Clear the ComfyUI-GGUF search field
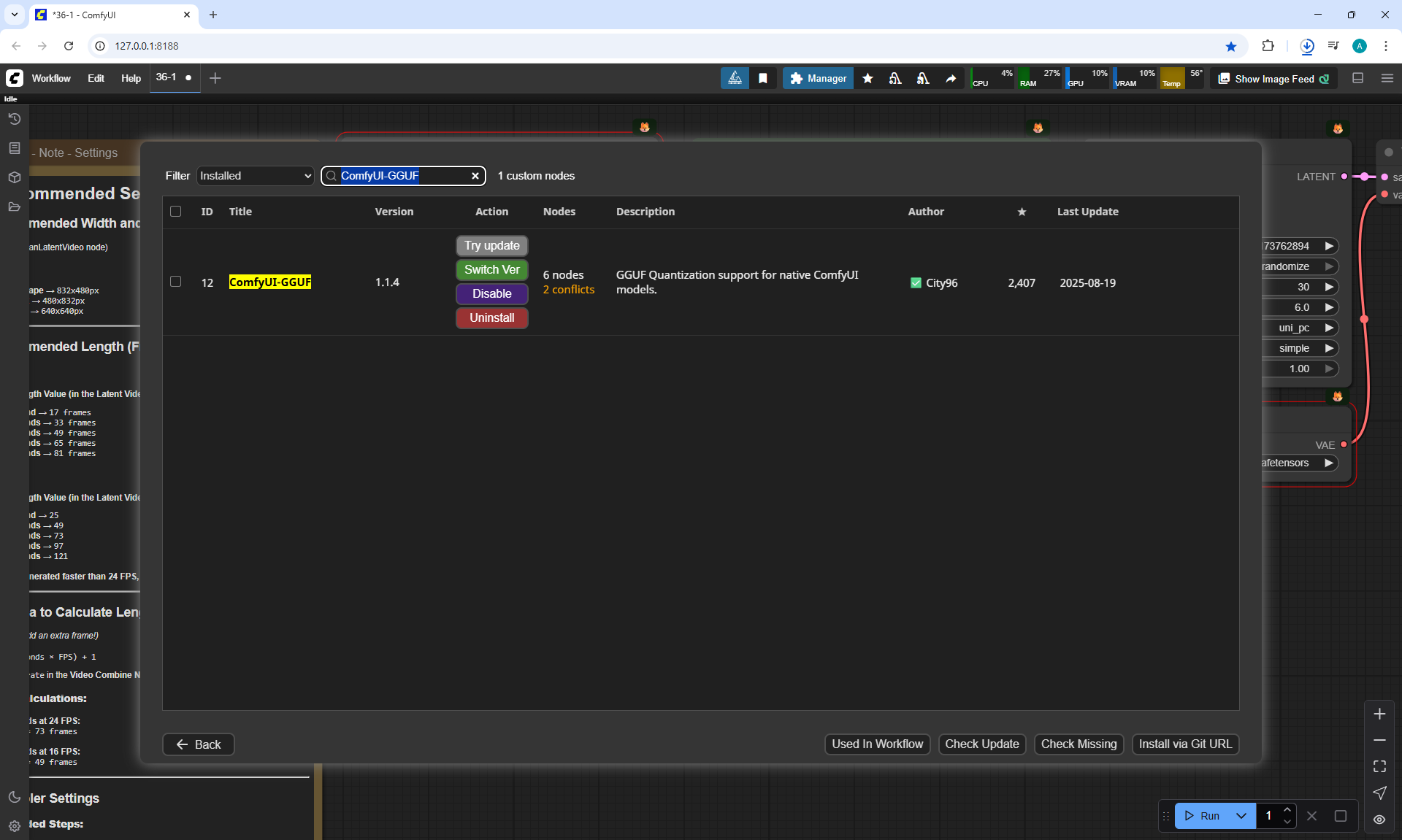Image resolution: width=1402 pixels, height=840 pixels. click(x=475, y=176)
